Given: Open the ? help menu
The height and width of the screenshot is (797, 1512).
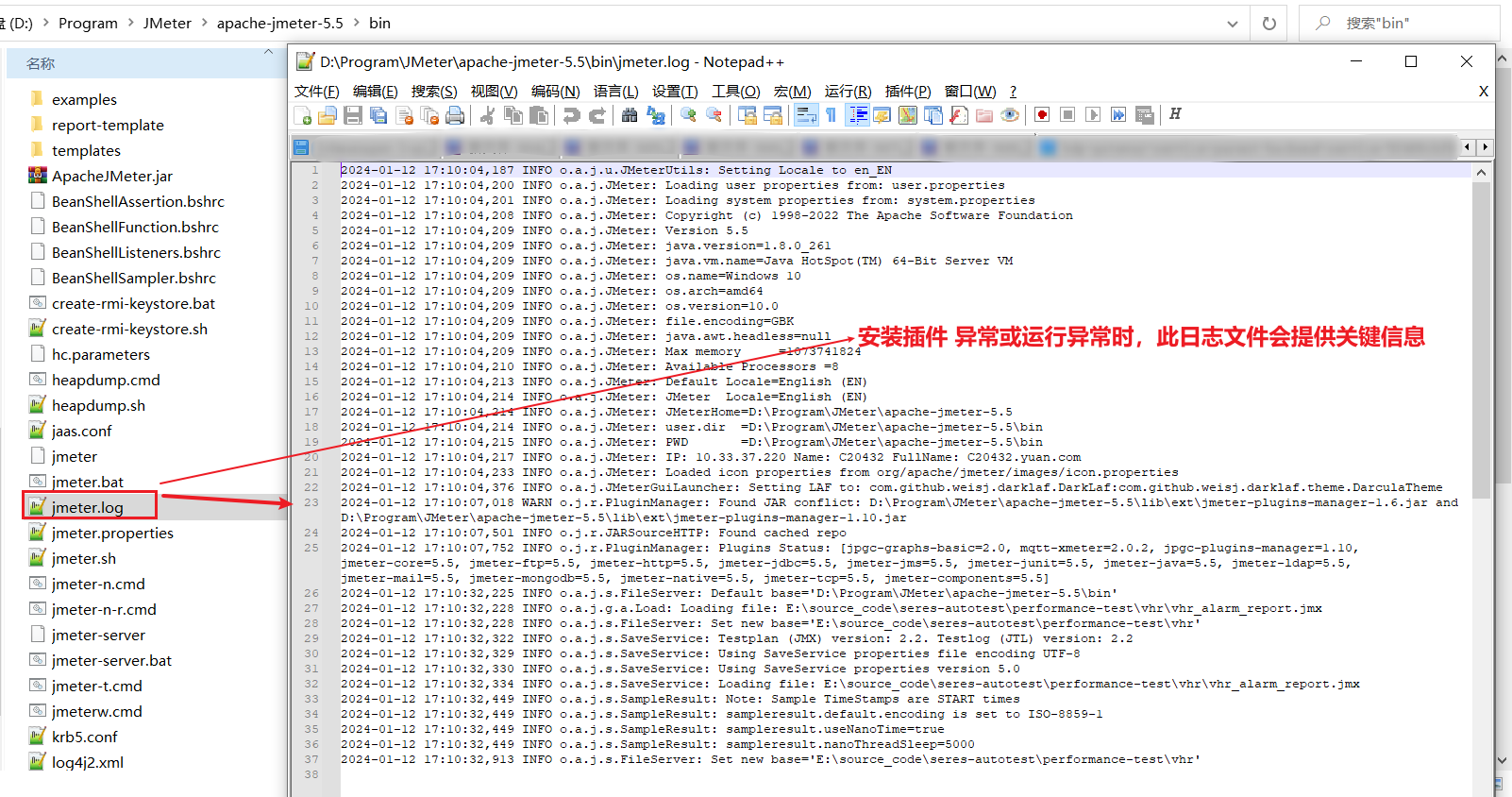Looking at the screenshot, I should coord(1013,91).
